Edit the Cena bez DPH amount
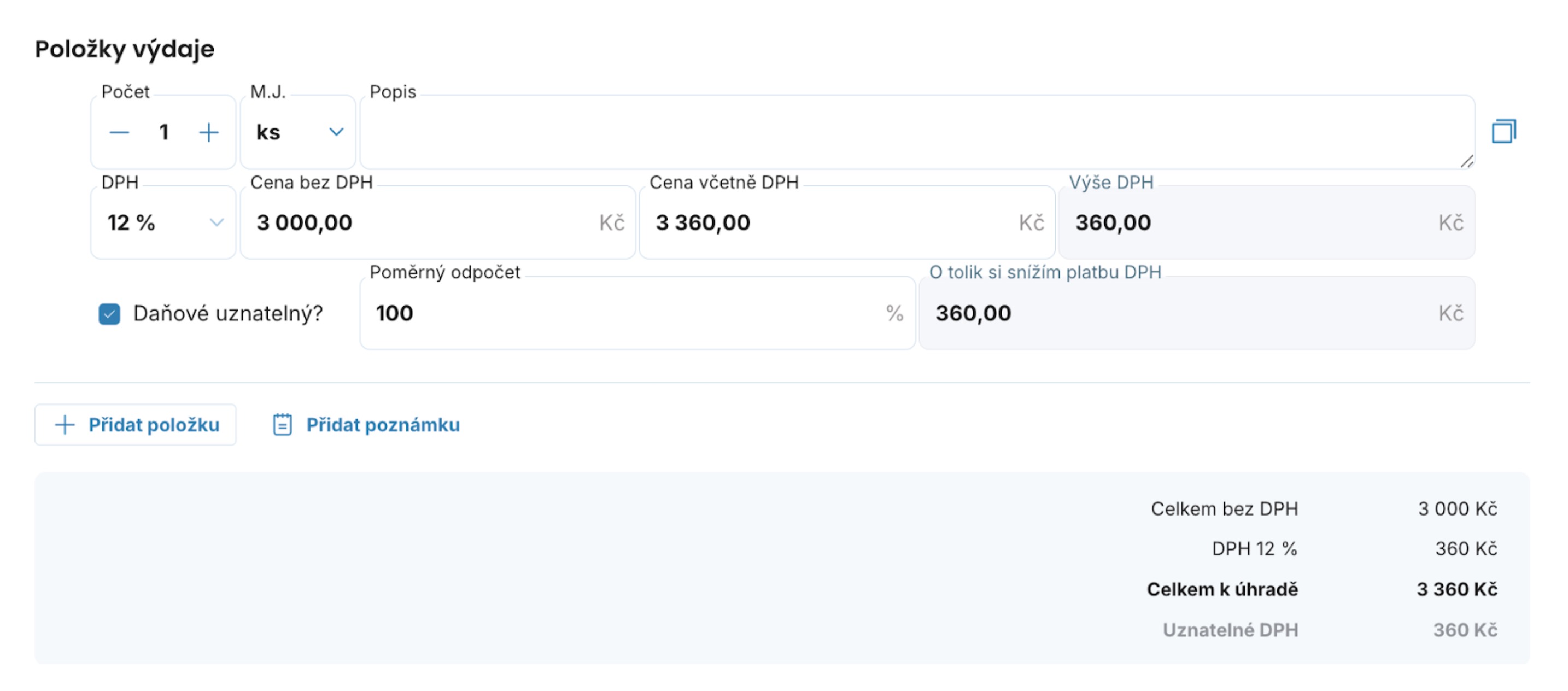Image resolution: width=1568 pixels, height=691 pixels. click(420, 223)
